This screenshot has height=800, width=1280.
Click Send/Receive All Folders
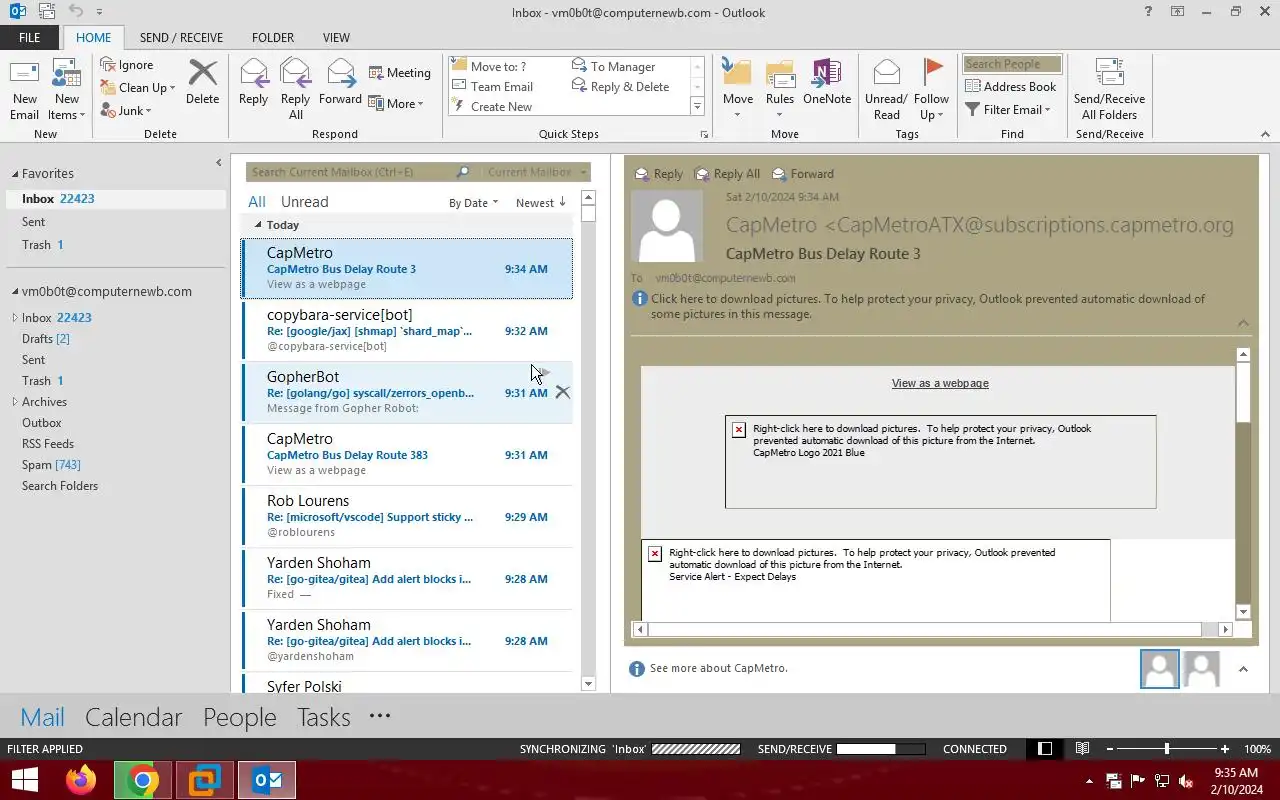(x=1109, y=89)
